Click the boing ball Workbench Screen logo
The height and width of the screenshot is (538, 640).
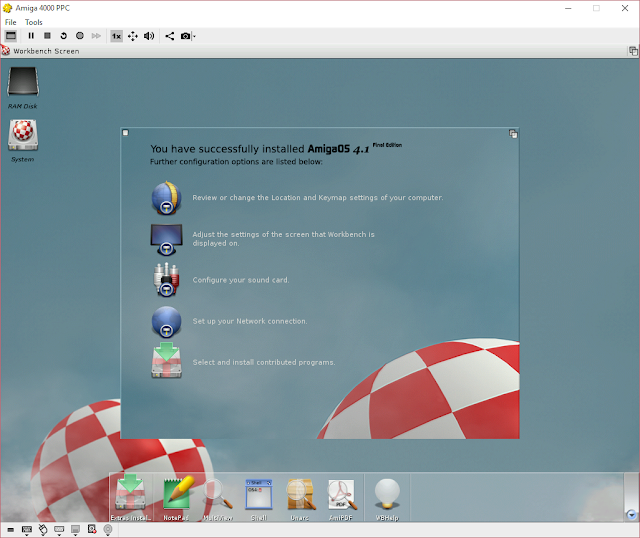tap(5, 50)
